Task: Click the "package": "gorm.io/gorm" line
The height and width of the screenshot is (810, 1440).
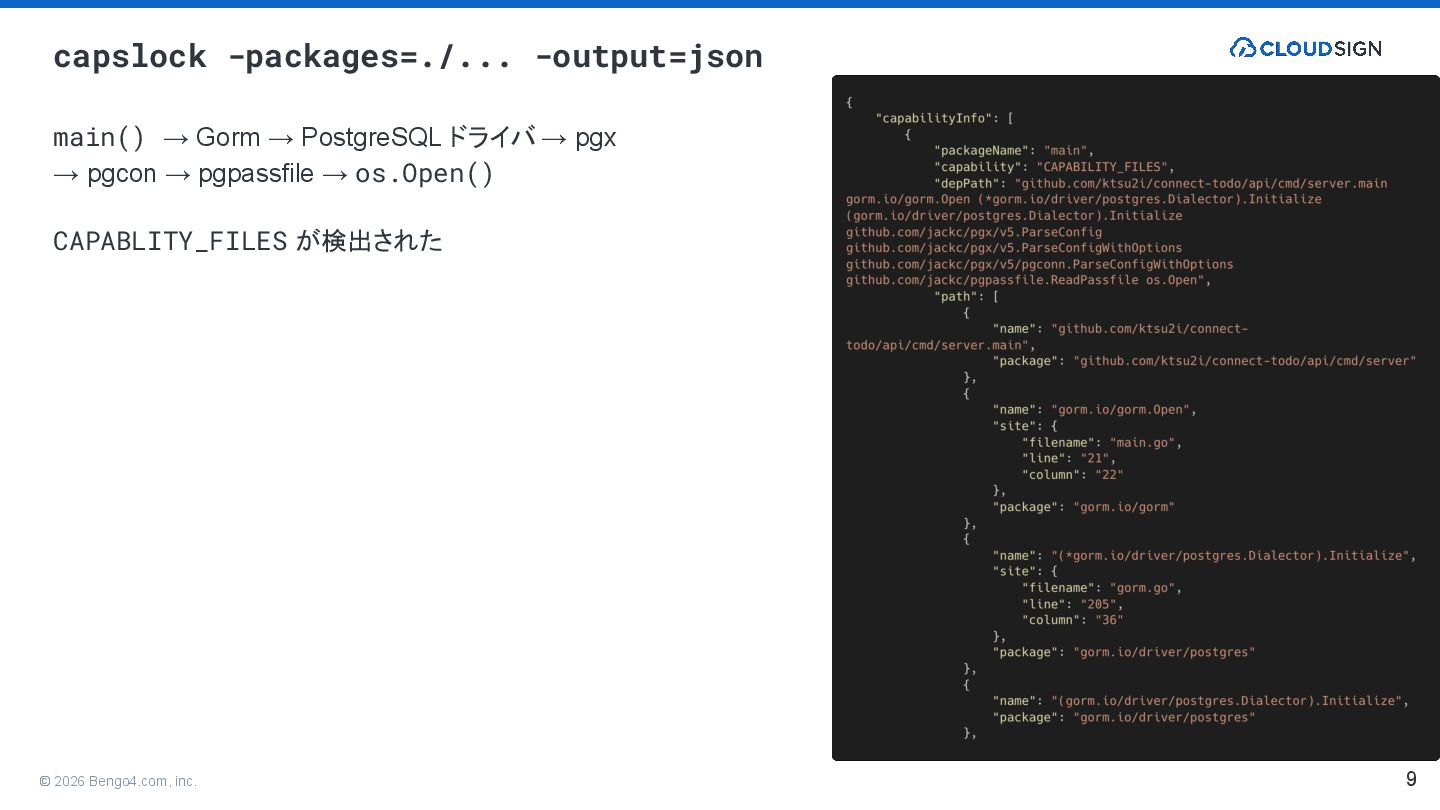Action: click(1084, 507)
